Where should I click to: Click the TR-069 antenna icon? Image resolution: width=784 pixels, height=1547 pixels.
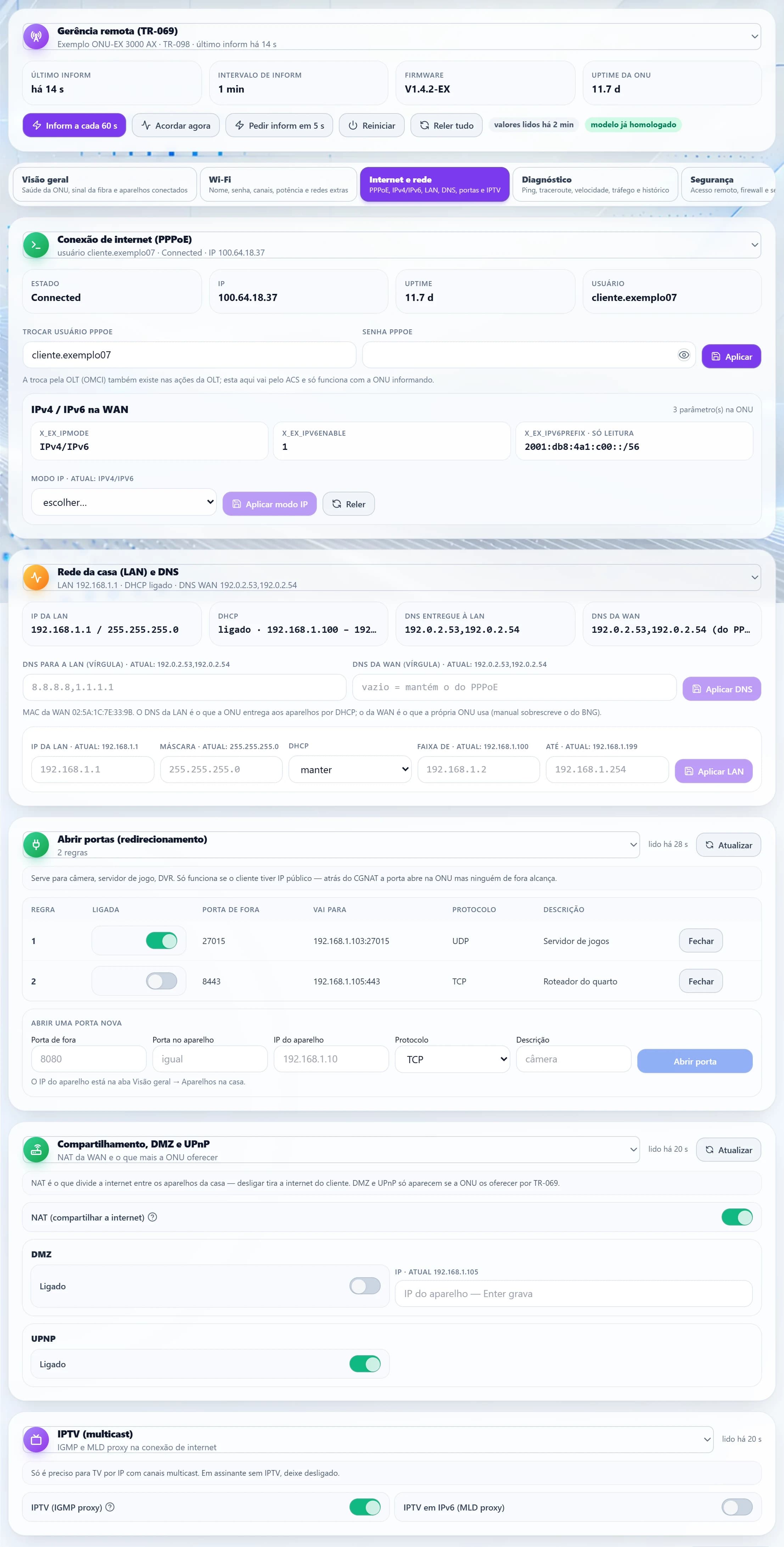[36, 37]
